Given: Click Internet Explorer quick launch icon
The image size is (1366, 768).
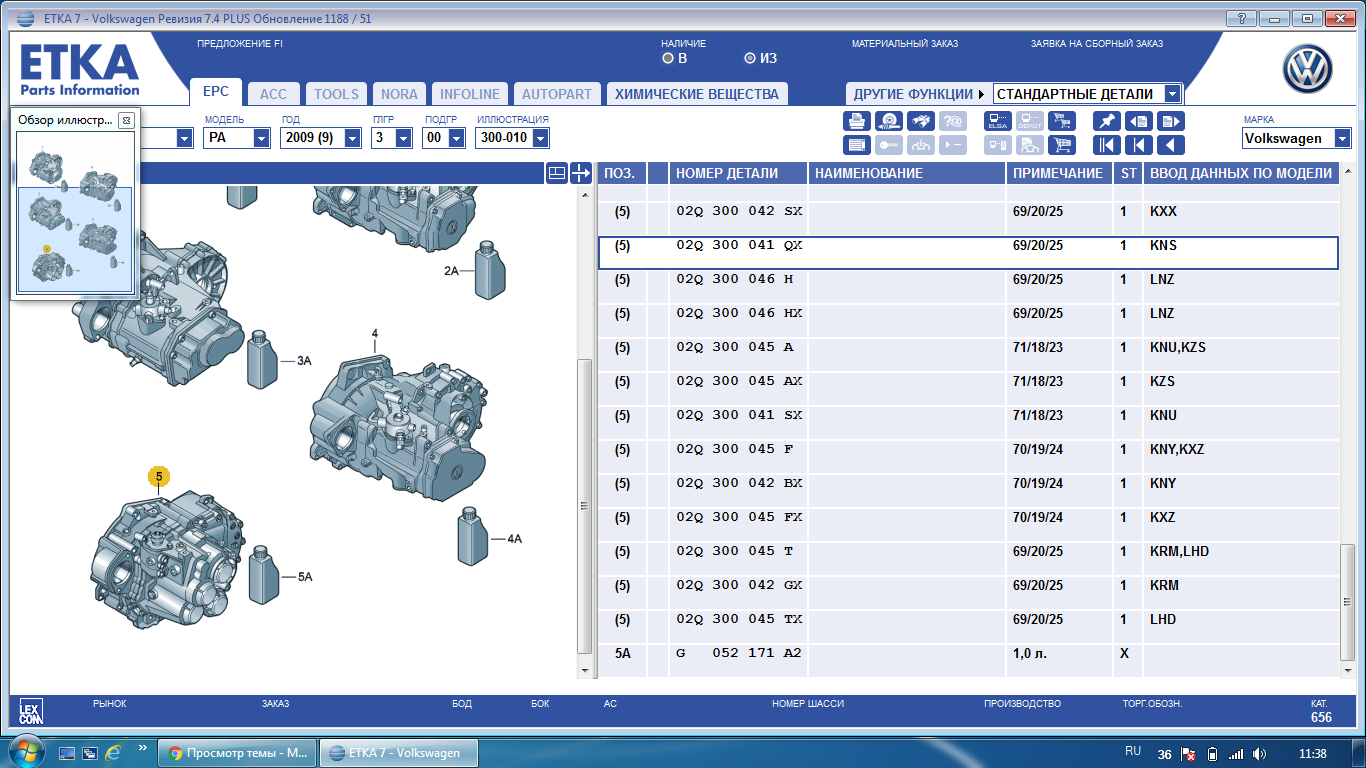Looking at the screenshot, I should (113, 753).
